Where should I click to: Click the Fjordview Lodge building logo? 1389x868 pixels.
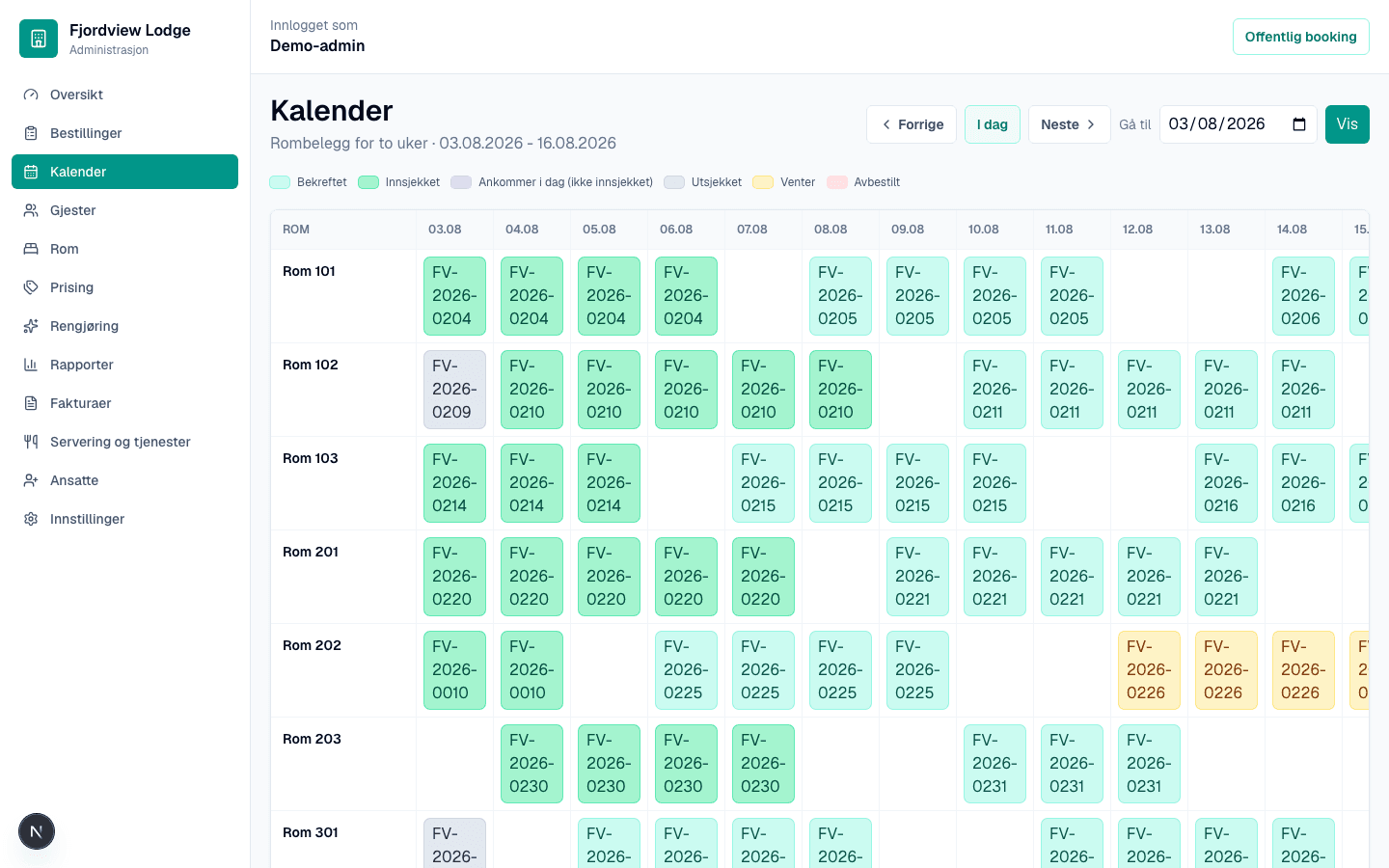pyautogui.click(x=39, y=39)
